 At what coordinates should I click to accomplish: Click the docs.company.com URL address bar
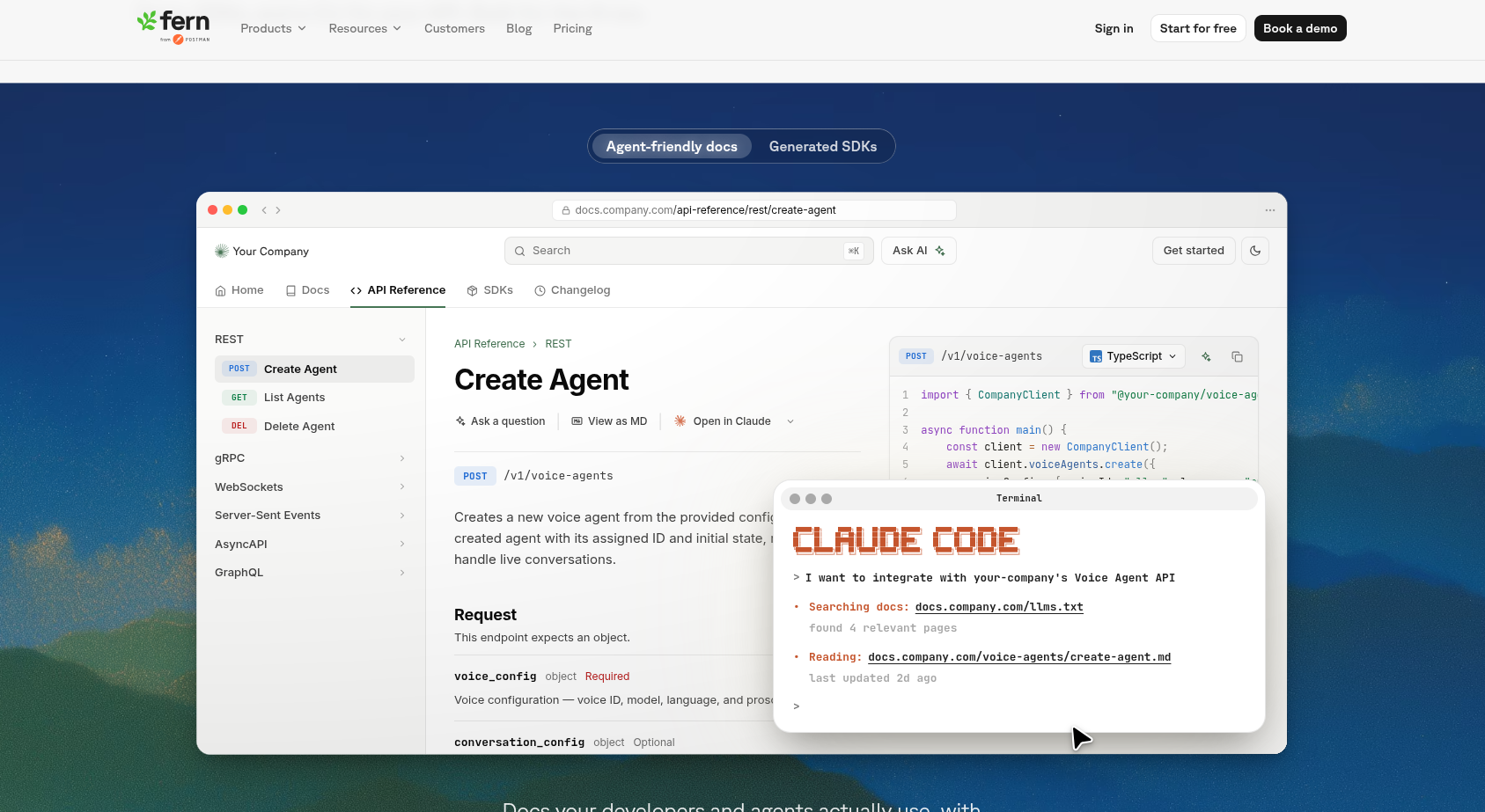[754, 210]
